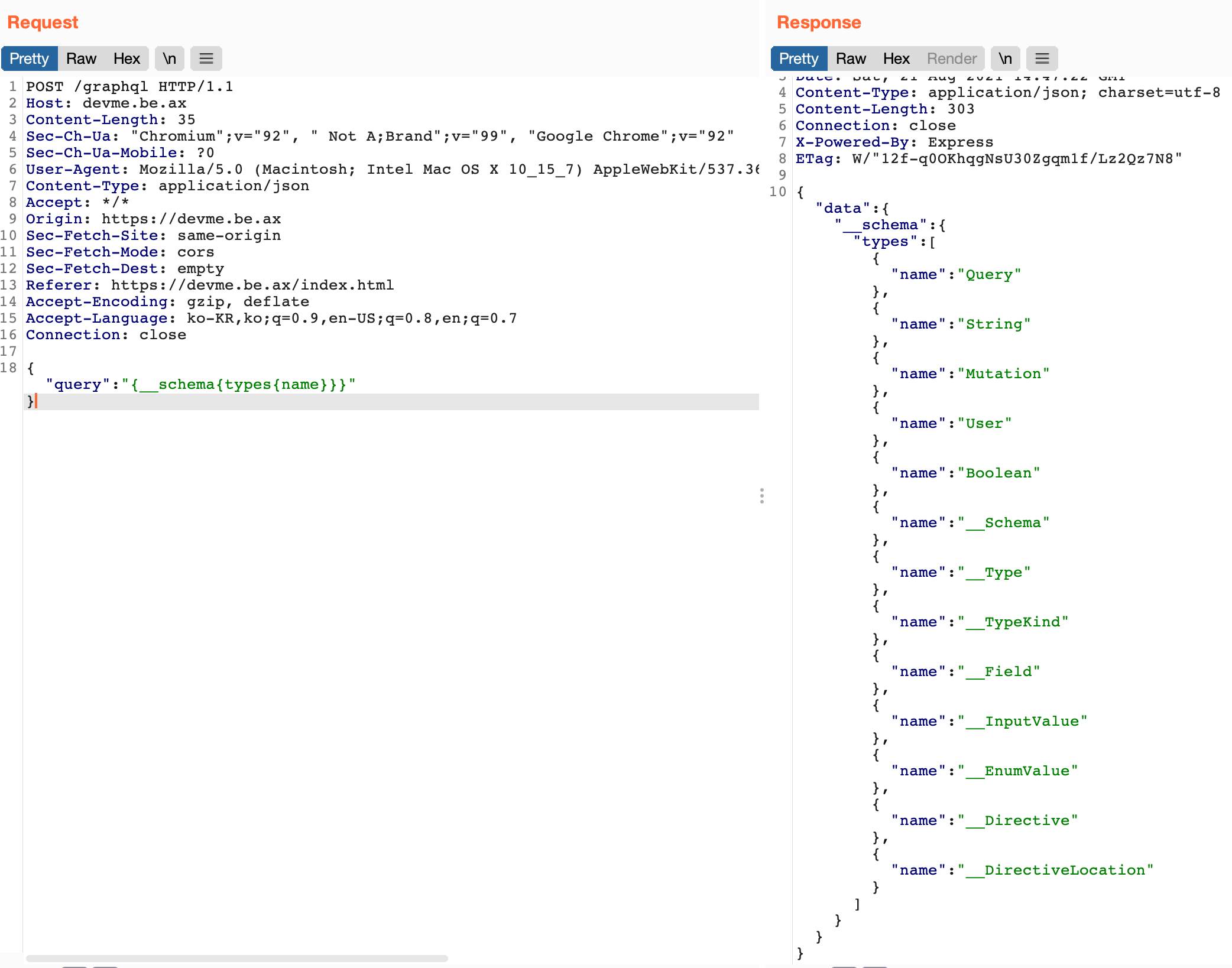Switch Request view to Raw tab
Viewport: 1232px width, 968px height.
tap(81, 59)
